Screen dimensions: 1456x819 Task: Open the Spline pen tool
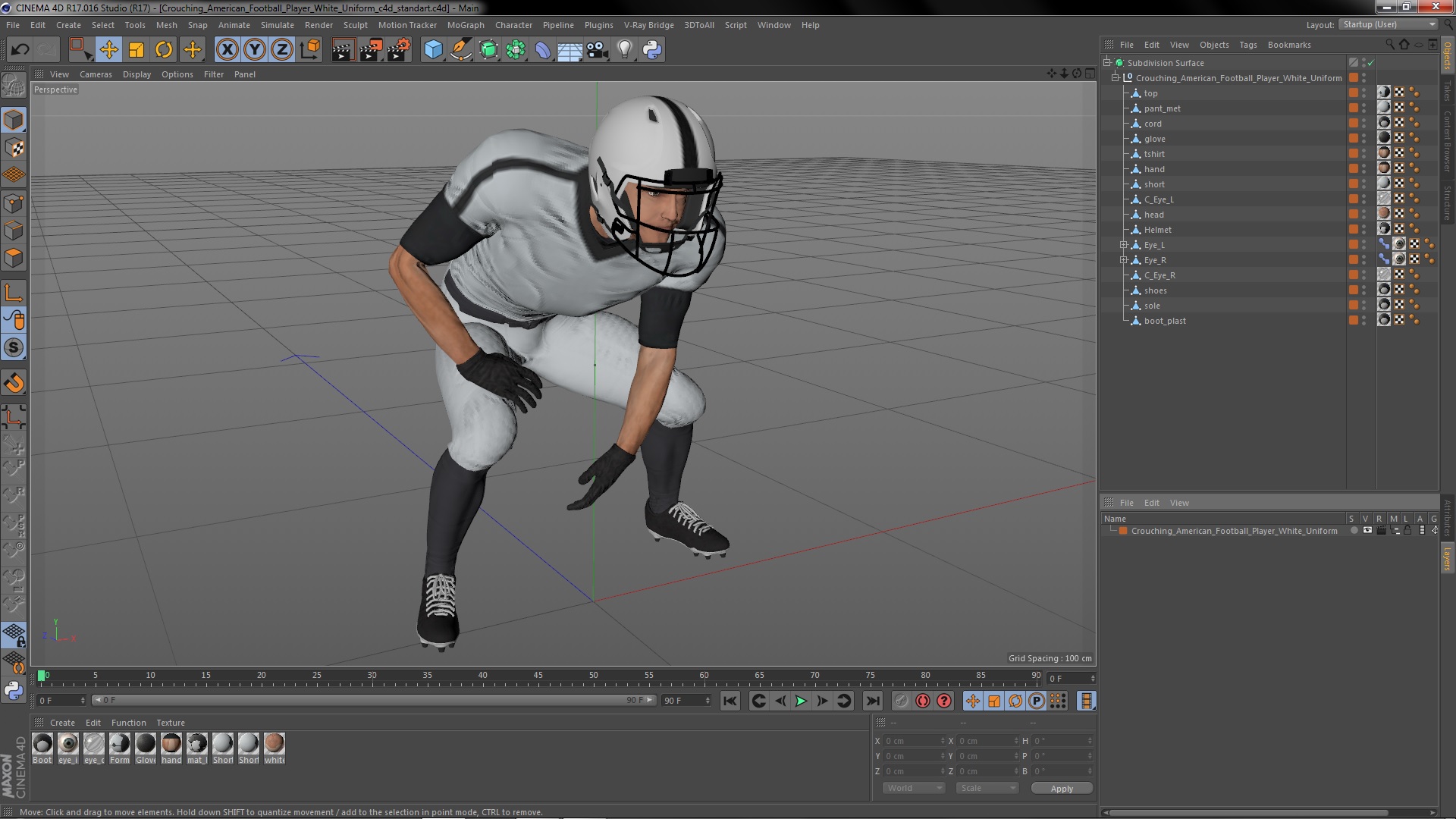[x=460, y=50]
